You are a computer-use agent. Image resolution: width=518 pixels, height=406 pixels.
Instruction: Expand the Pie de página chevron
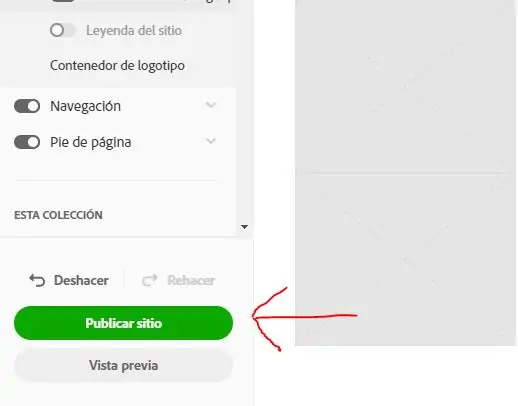(x=211, y=141)
